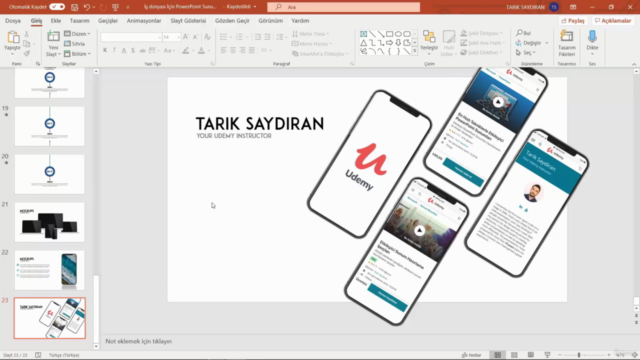The height and width of the screenshot is (360, 640).
Task: Open the Seç select dropdown
Action: coord(526,53)
